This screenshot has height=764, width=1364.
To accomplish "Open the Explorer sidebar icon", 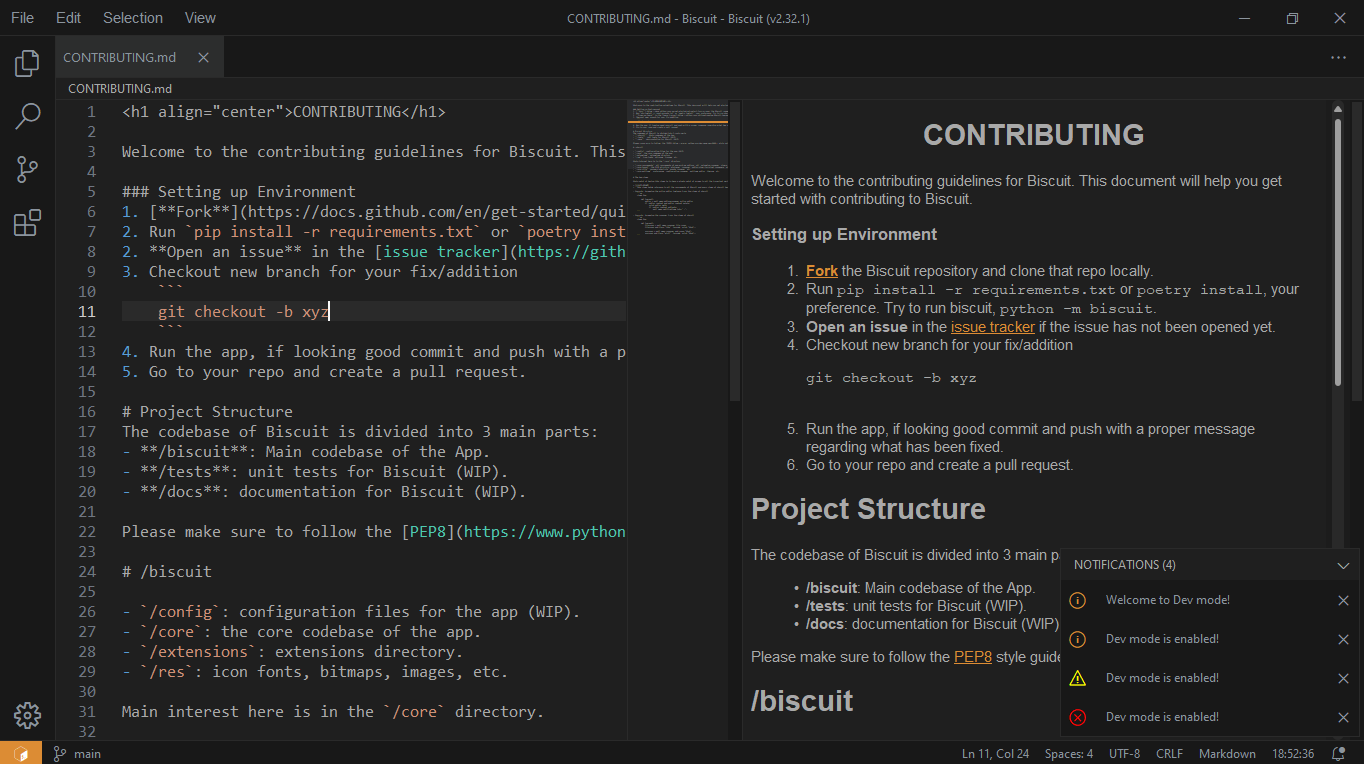I will click(26, 62).
